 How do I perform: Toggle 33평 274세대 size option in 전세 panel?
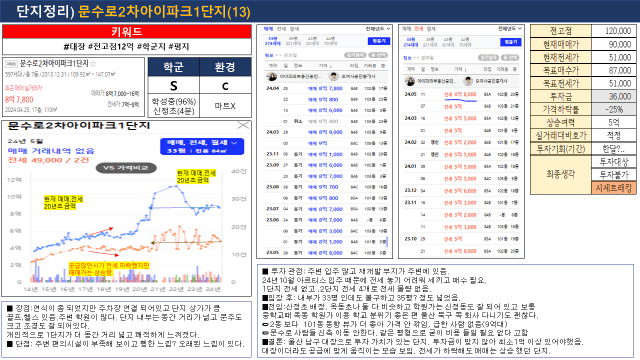pyautogui.click(x=410, y=42)
